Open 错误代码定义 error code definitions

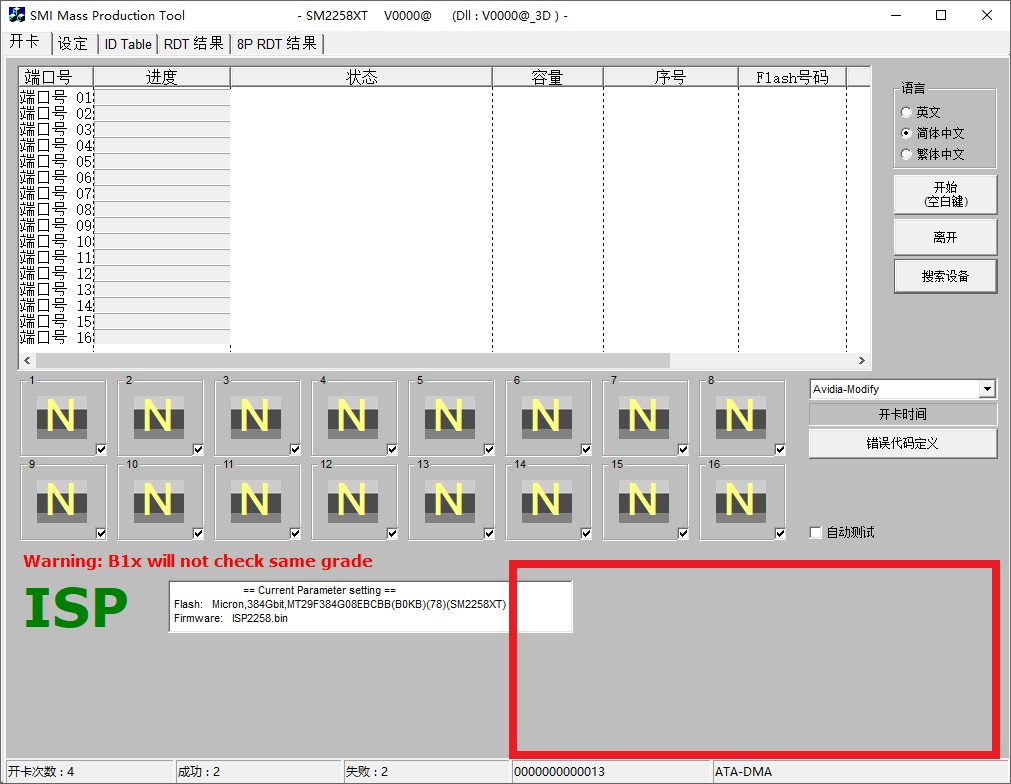click(x=902, y=443)
